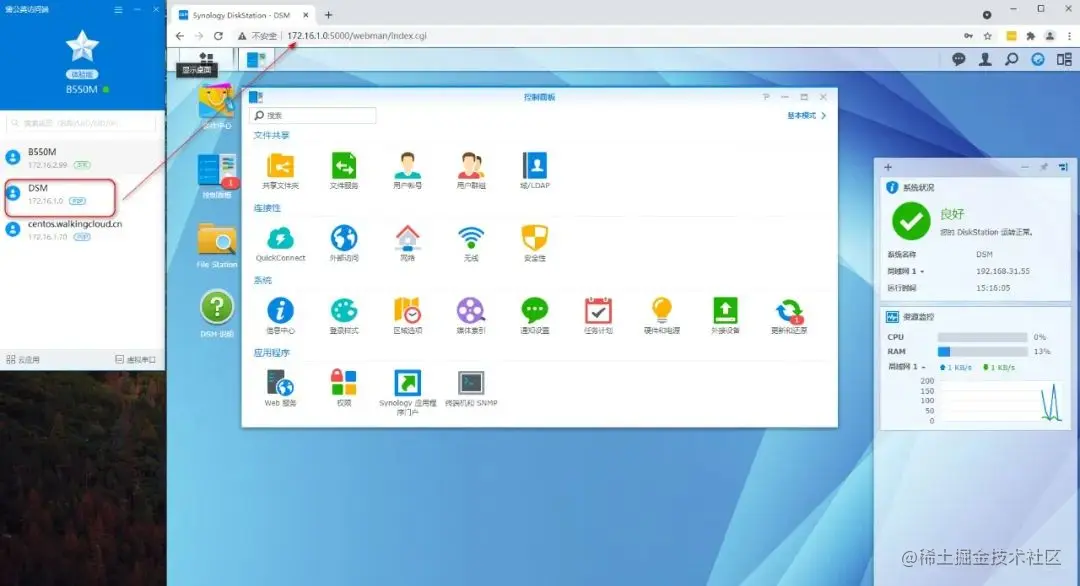This screenshot has width=1080, height=586.
Task: Click the star avatar in client header
Action: point(82,46)
